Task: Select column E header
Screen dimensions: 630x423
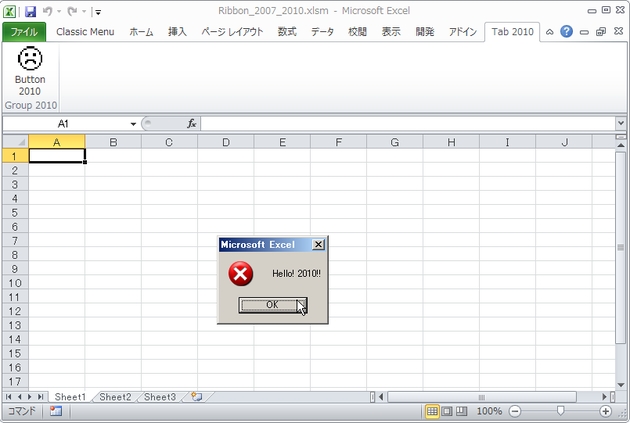Action: 282,142
